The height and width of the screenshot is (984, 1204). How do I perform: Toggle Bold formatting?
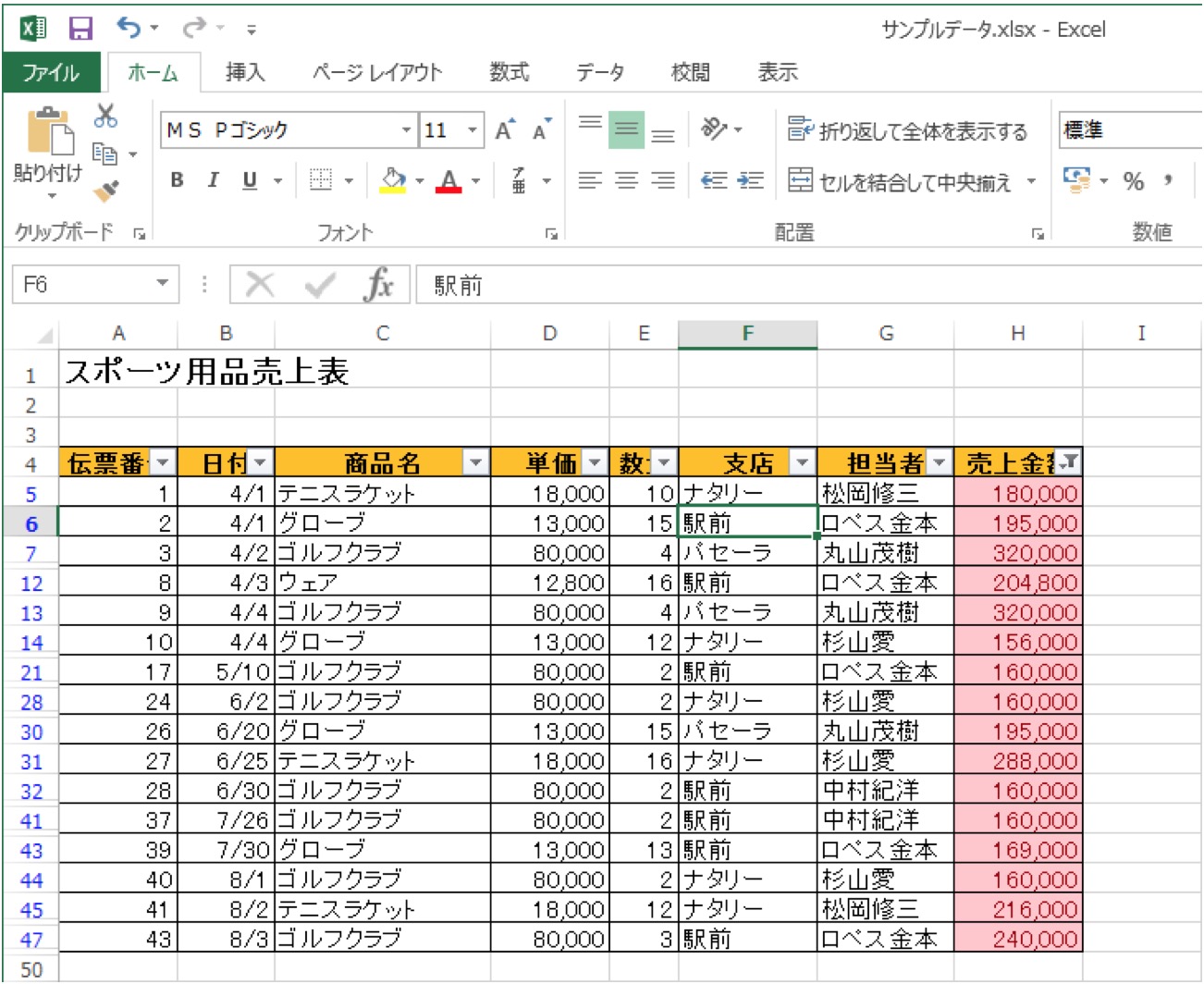pos(177,180)
